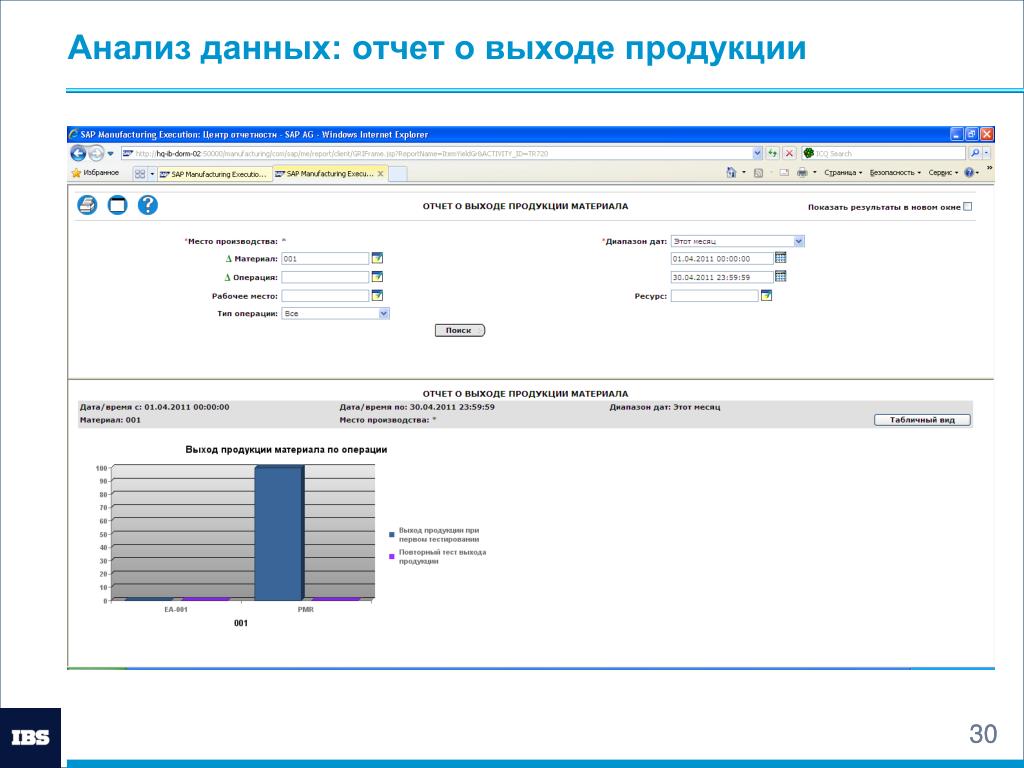Go back with the browser Back arrow
This screenshot has width=1024, height=768.
coord(78,153)
